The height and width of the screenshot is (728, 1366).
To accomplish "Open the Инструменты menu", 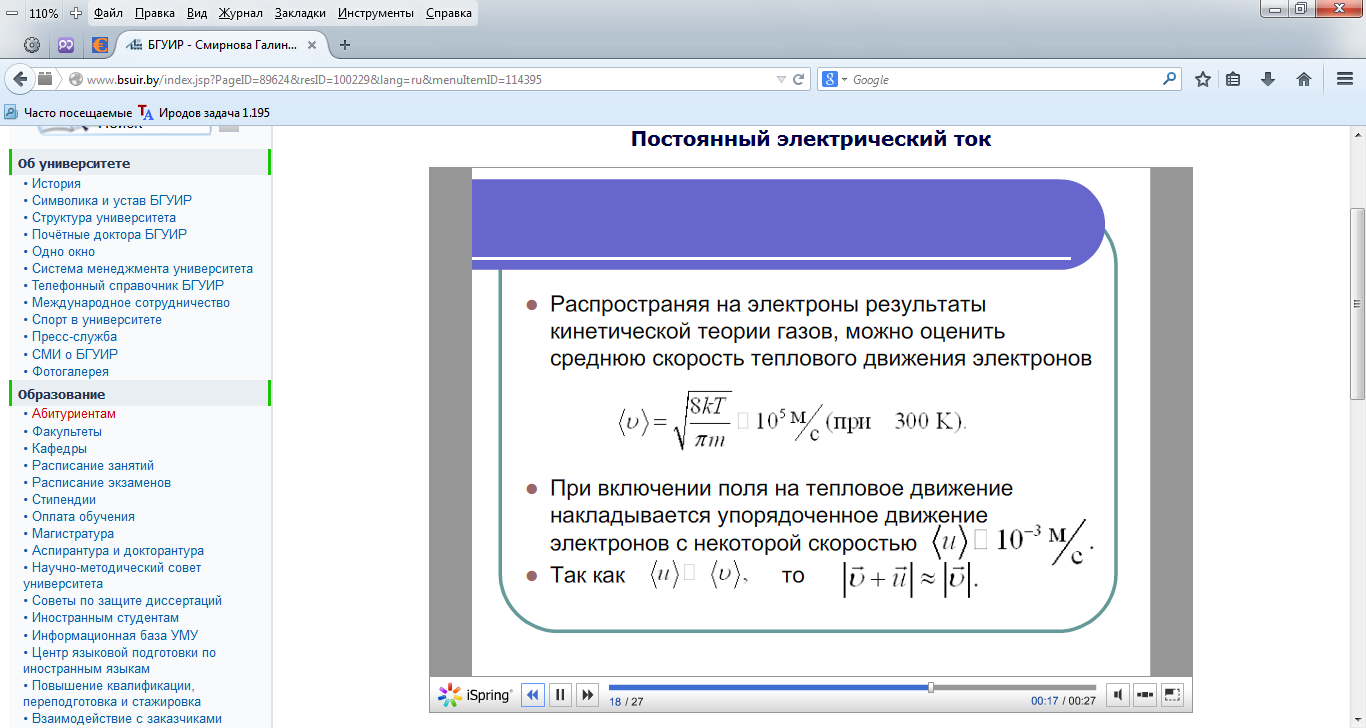I will coord(376,14).
